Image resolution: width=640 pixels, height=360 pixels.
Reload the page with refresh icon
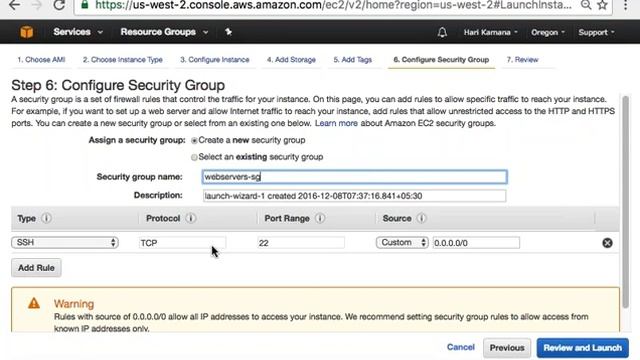tap(59, 5)
